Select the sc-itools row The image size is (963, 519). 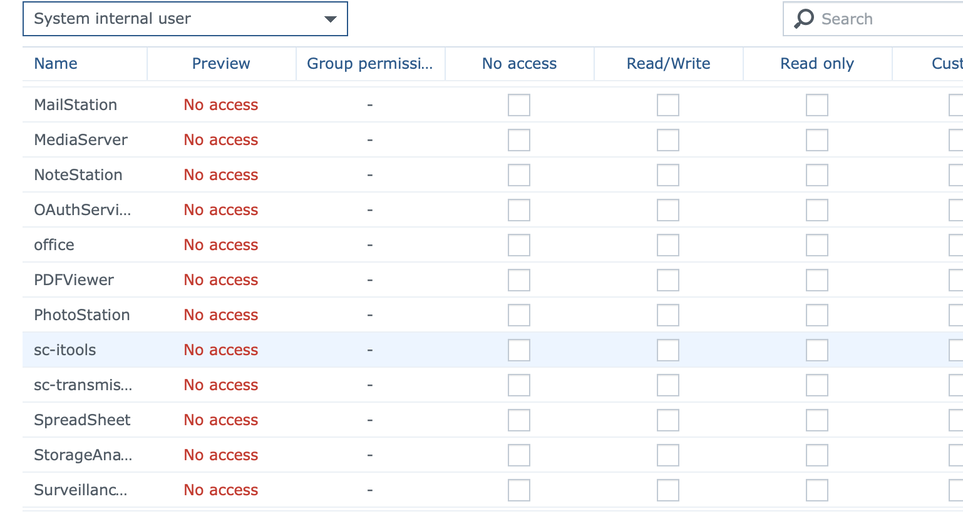[65, 350]
